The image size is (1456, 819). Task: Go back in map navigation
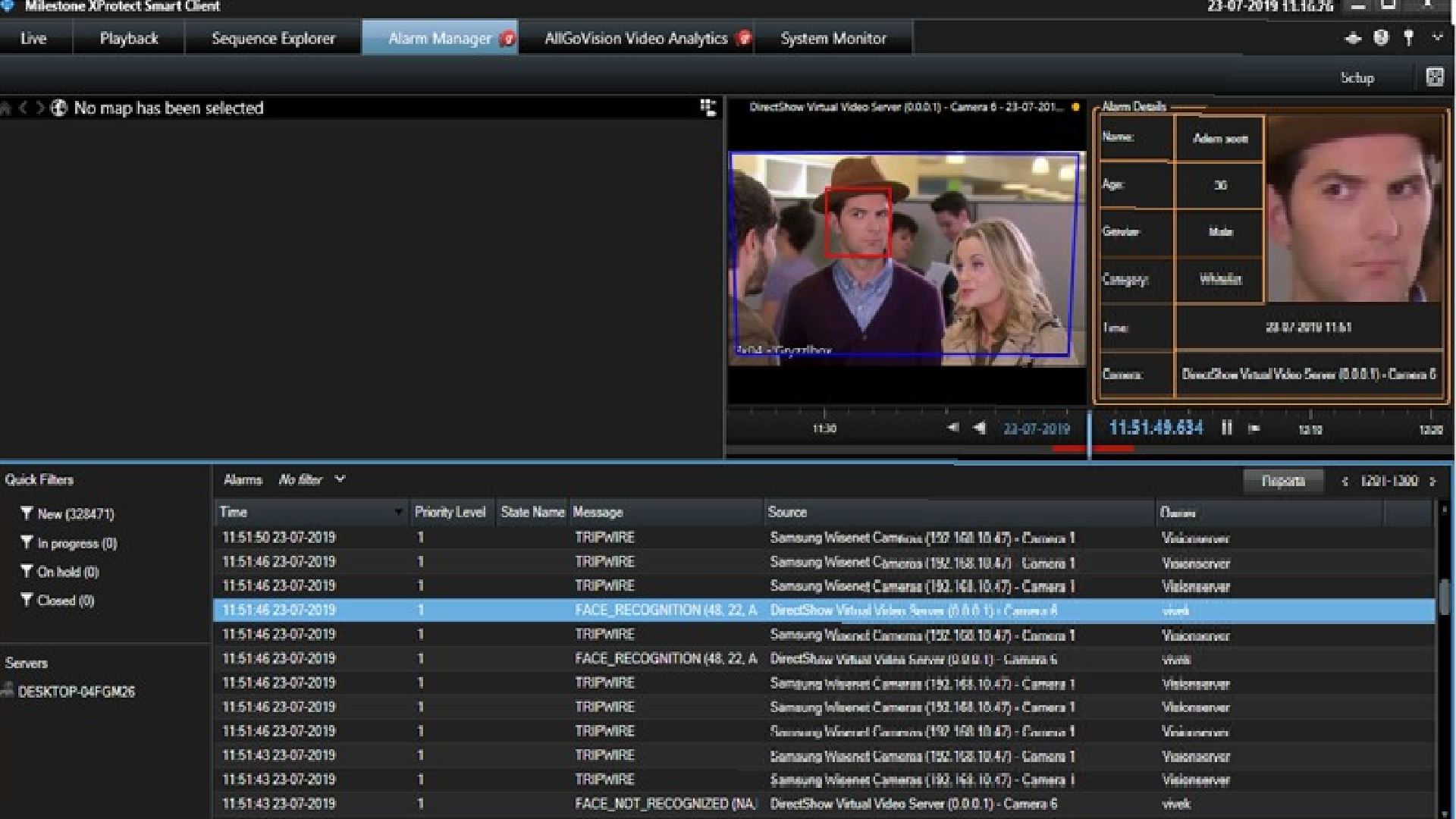(24, 108)
